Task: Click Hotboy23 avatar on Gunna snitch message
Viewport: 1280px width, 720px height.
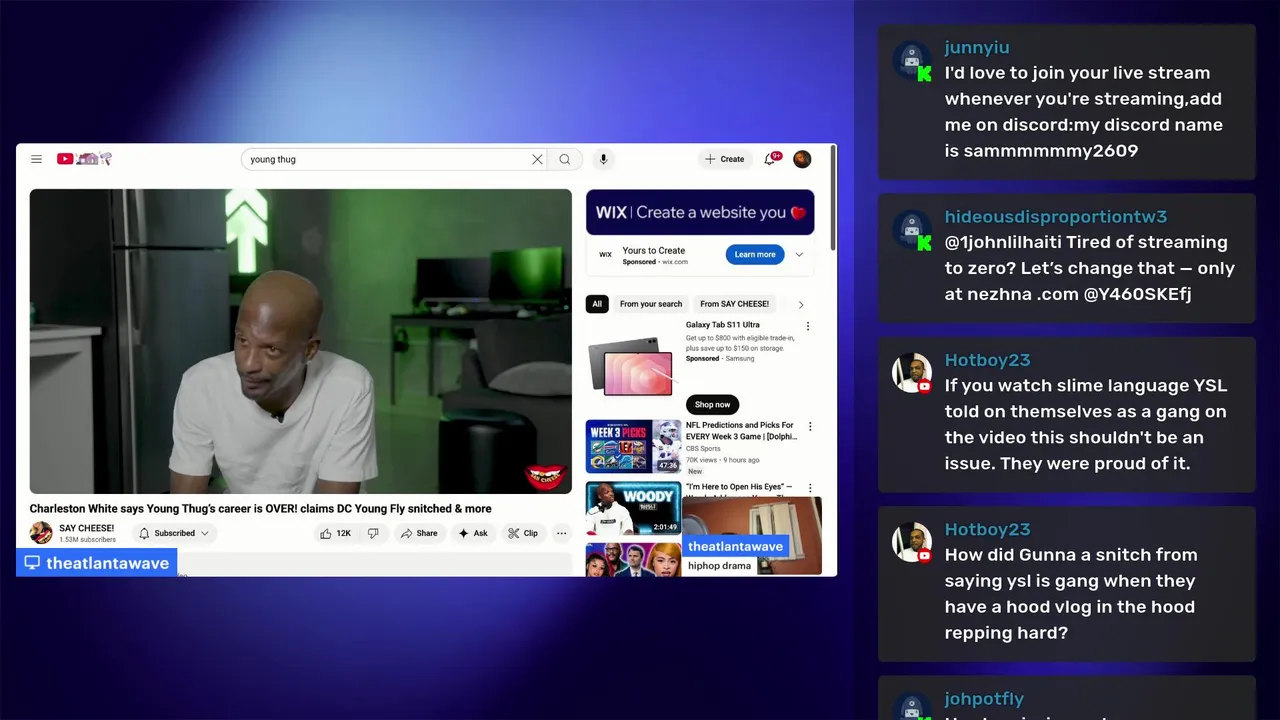Action: (x=912, y=542)
